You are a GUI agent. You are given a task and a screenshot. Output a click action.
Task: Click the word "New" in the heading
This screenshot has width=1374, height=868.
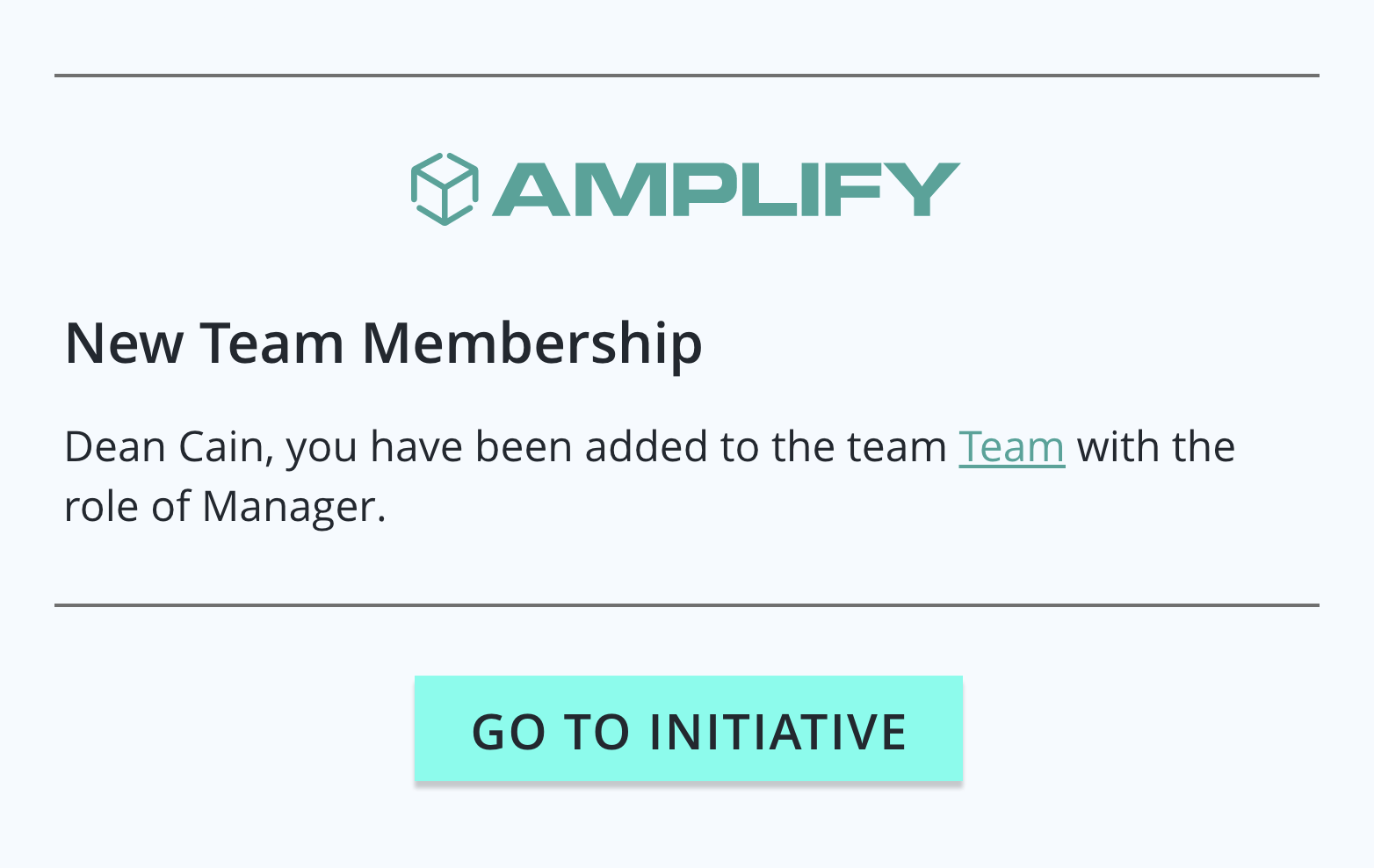click(x=125, y=343)
